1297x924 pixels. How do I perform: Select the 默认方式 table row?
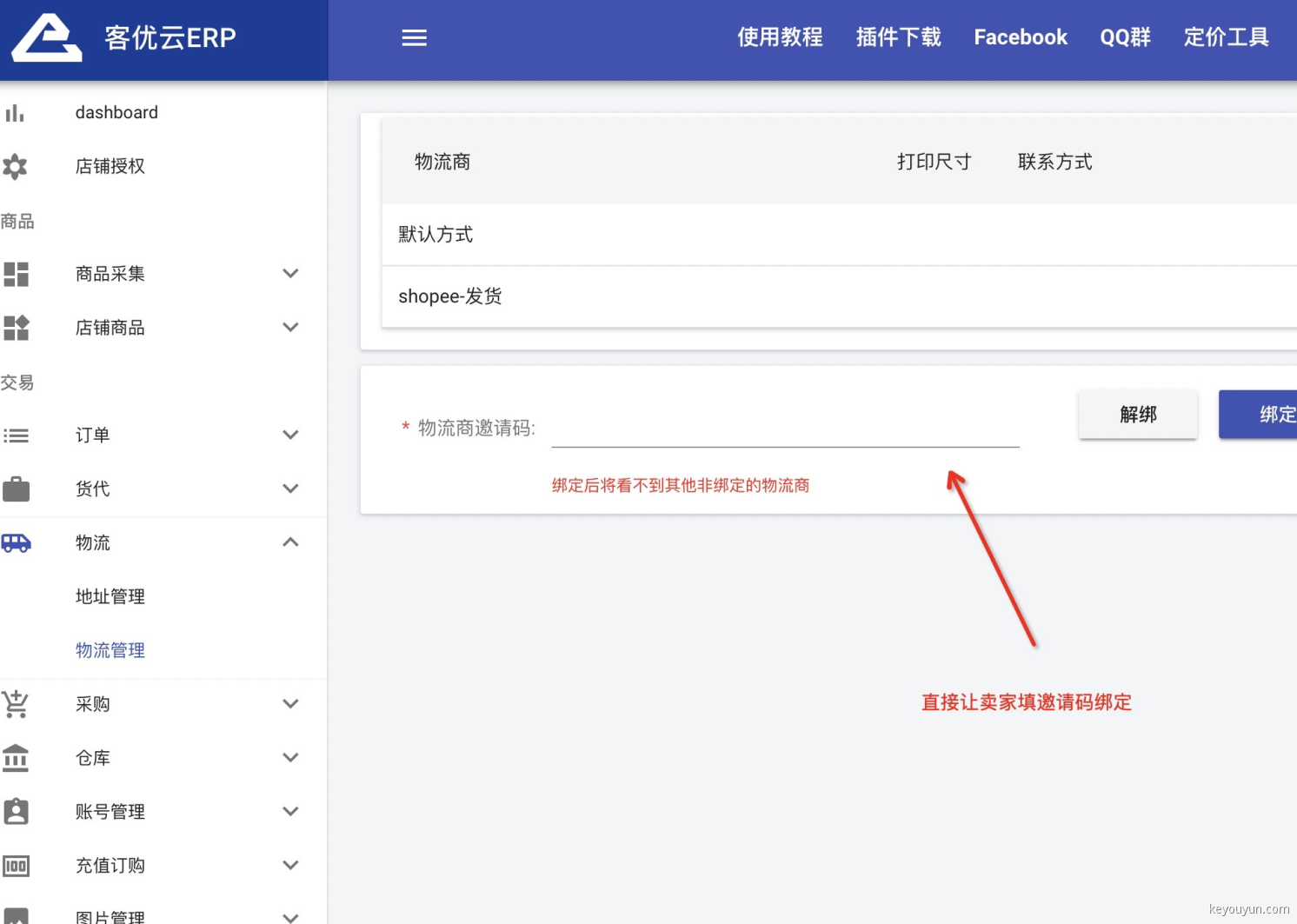[839, 235]
